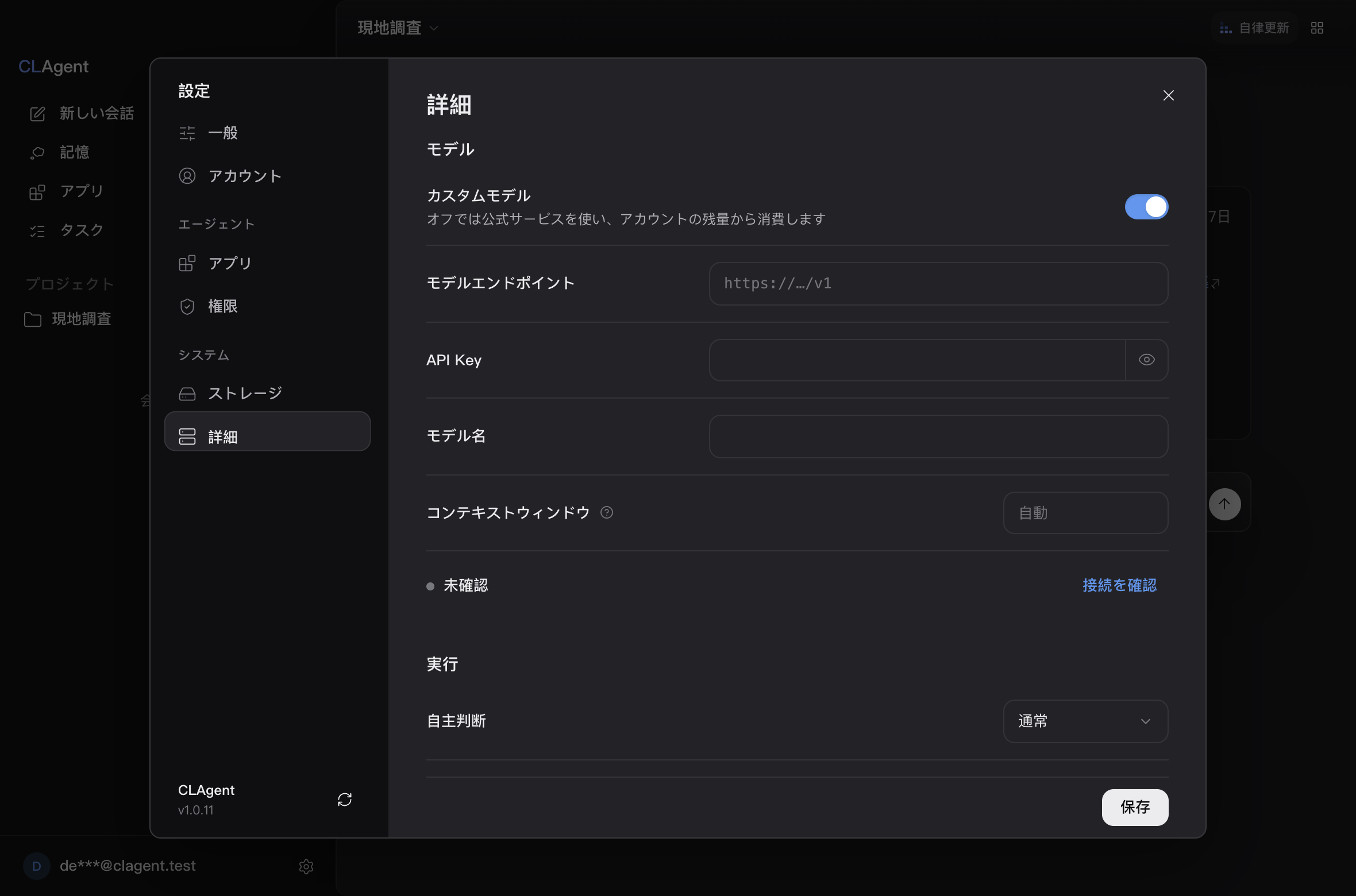The width and height of the screenshot is (1356, 896).
Task: Toggle the カスタムモデル switch off
Action: click(1146, 207)
